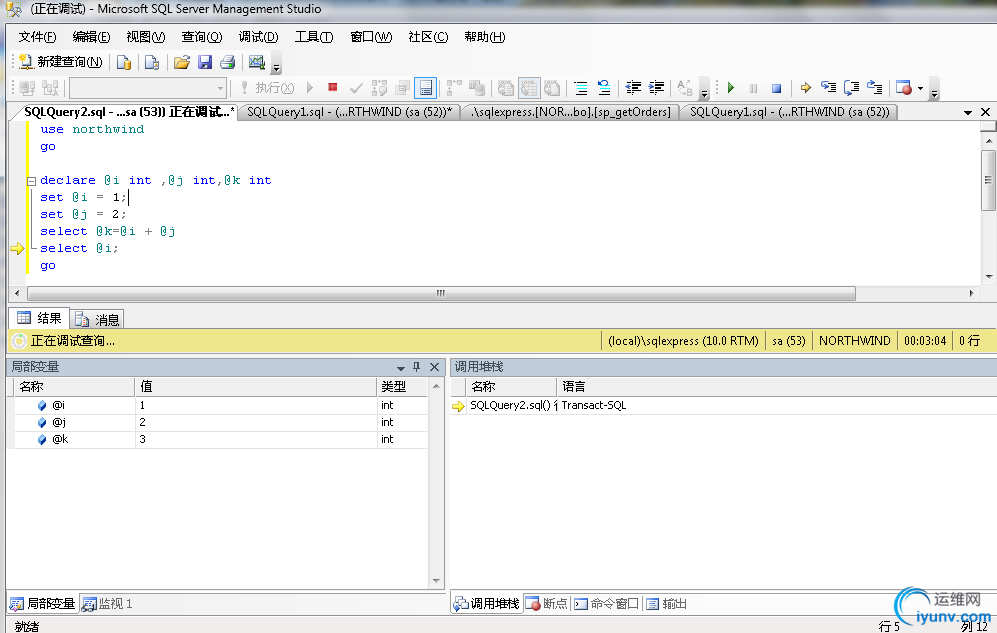Click the Show Next Statement yellow arrow icon
This screenshot has width=997, height=633.
[806, 88]
